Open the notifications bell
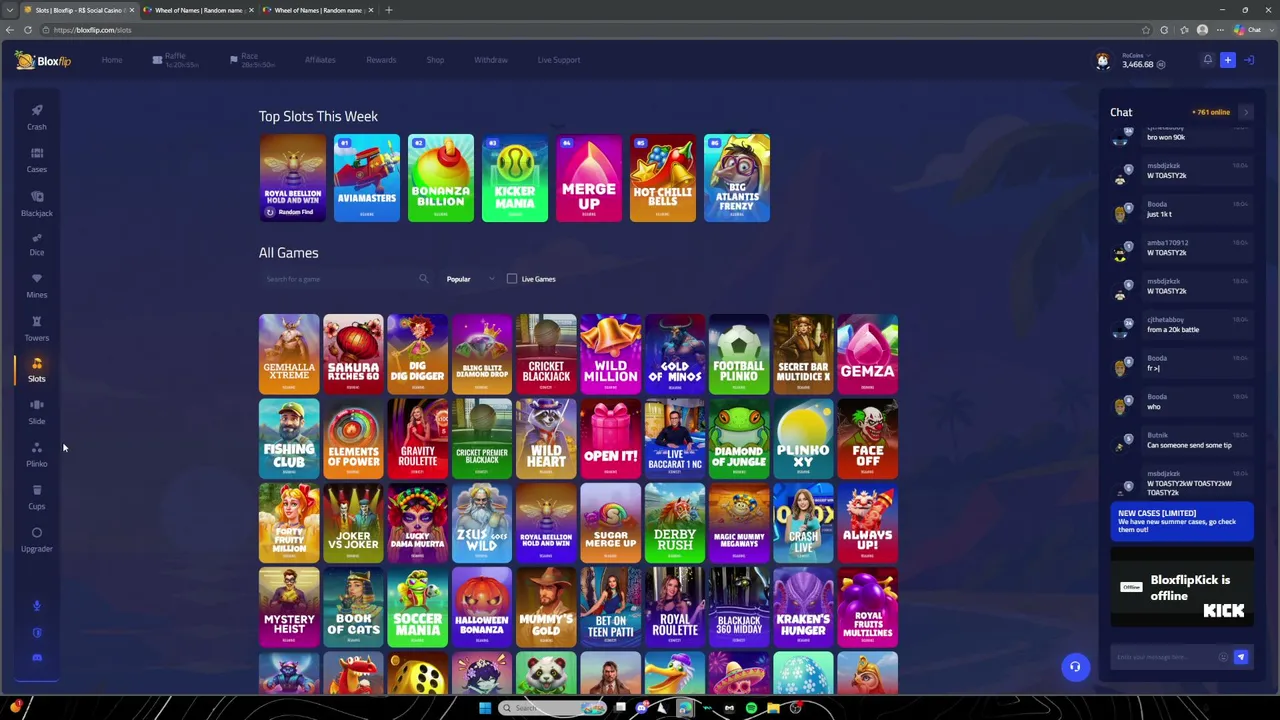The height and width of the screenshot is (720, 1280). (1208, 60)
